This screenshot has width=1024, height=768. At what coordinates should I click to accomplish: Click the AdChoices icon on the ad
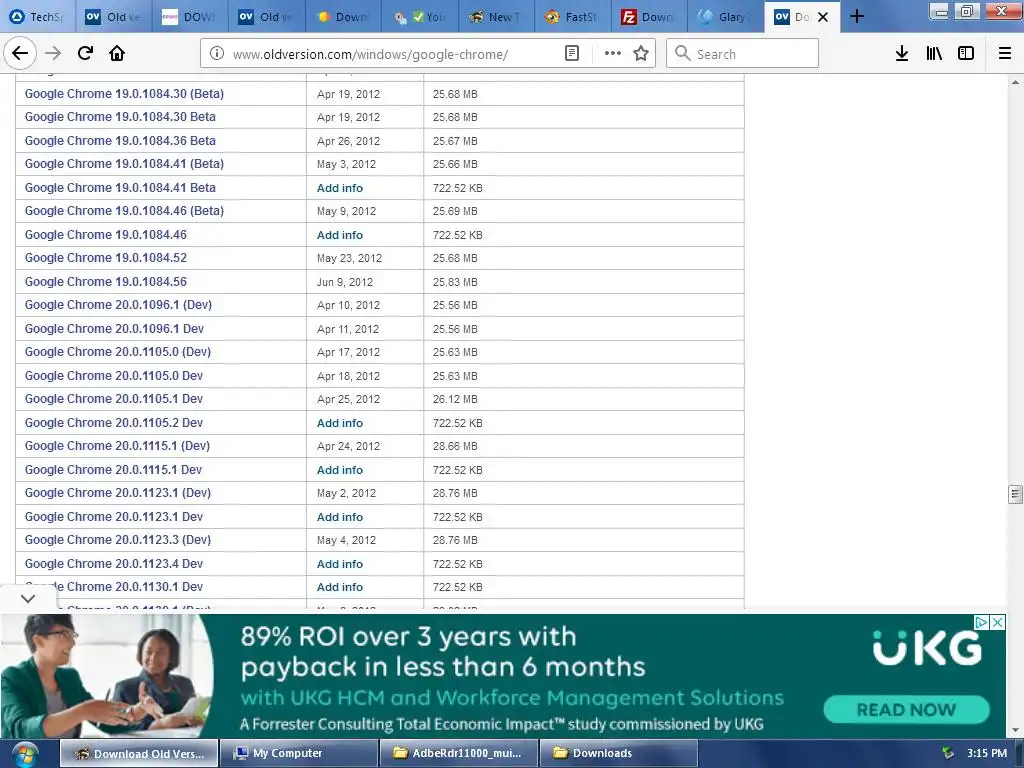(x=982, y=622)
